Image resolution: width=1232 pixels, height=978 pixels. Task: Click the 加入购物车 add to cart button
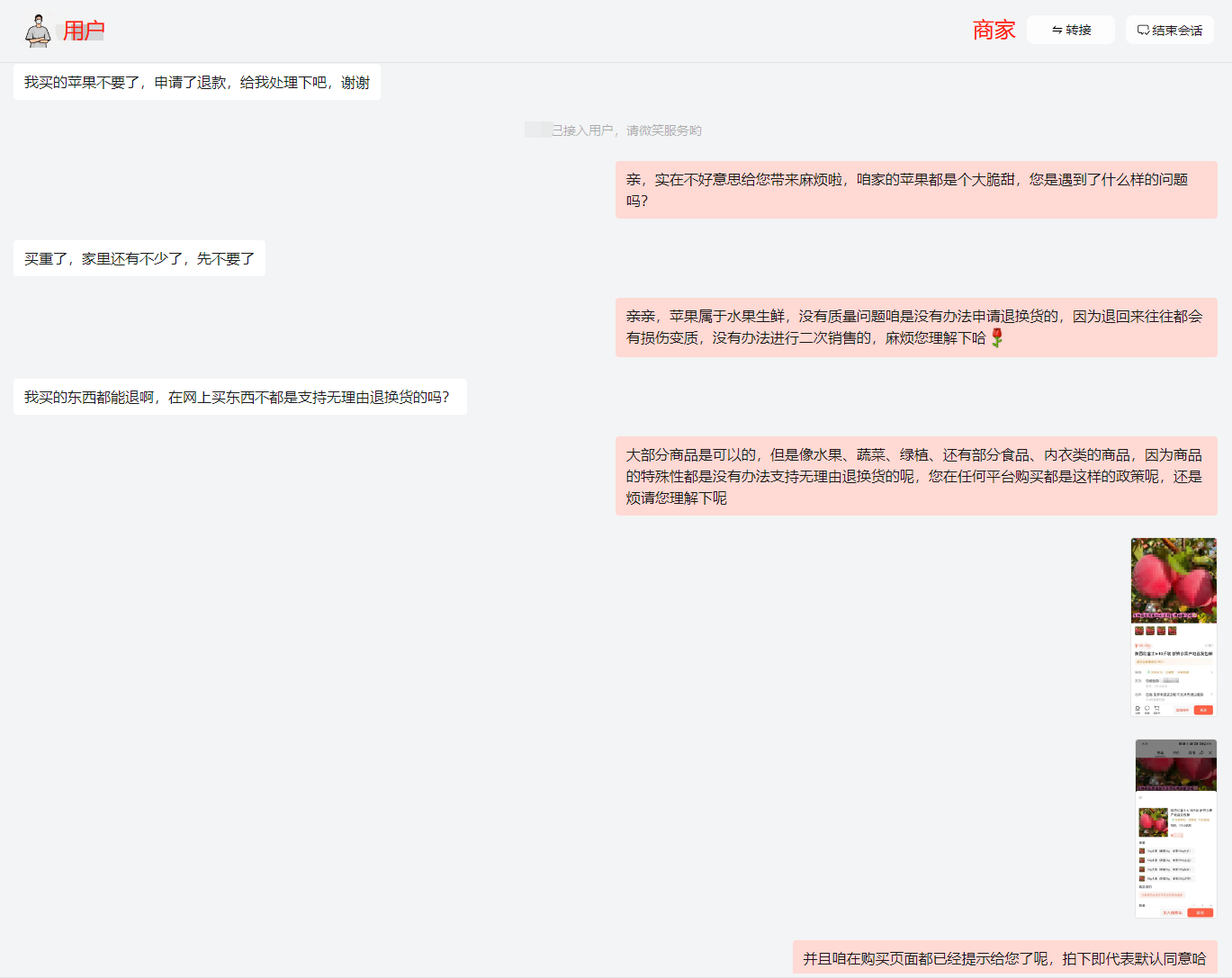[1174, 912]
